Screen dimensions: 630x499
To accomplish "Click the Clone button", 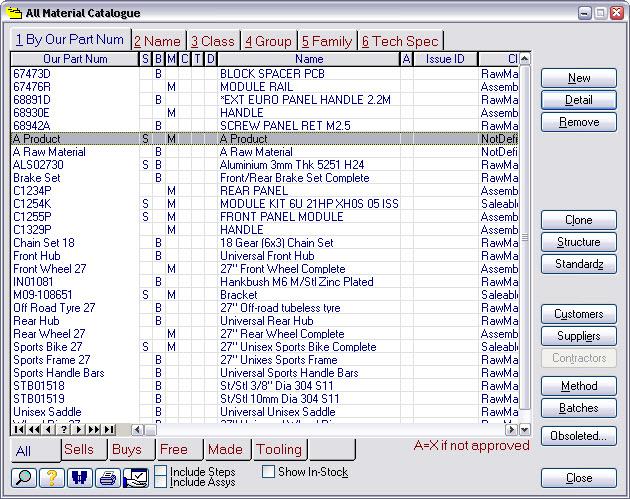I will coord(579,220).
